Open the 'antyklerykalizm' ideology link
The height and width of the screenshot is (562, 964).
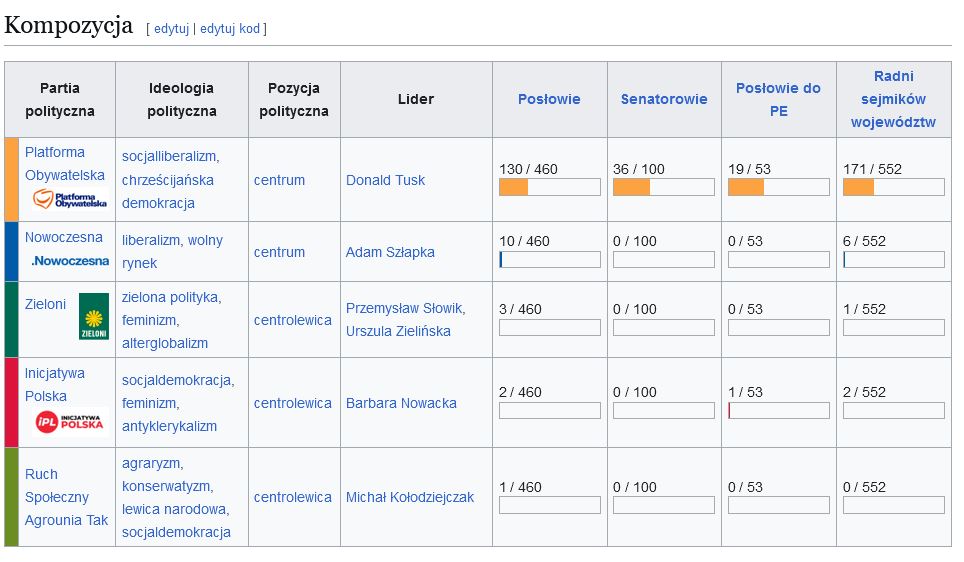pos(169,426)
